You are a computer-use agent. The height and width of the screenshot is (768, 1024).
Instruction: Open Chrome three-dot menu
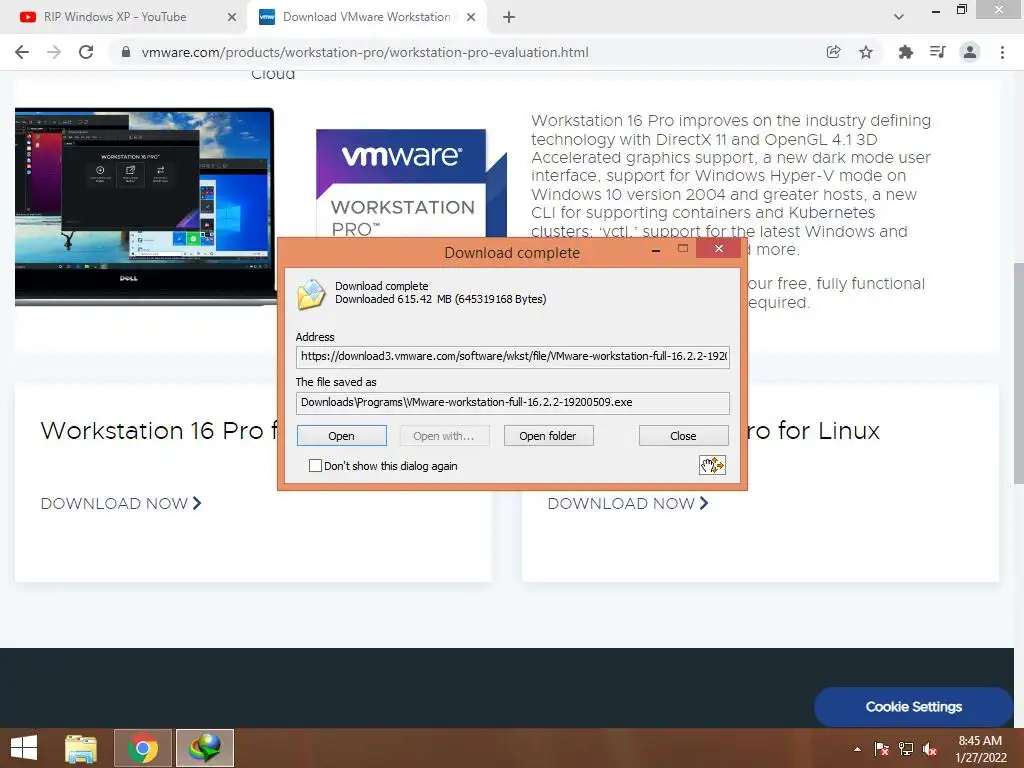(1002, 52)
